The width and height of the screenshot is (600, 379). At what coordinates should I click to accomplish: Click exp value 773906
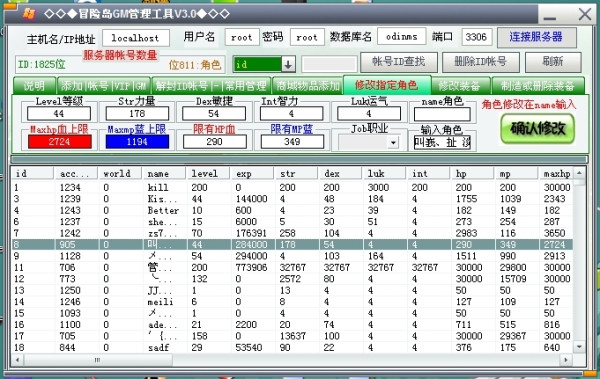click(251, 267)
